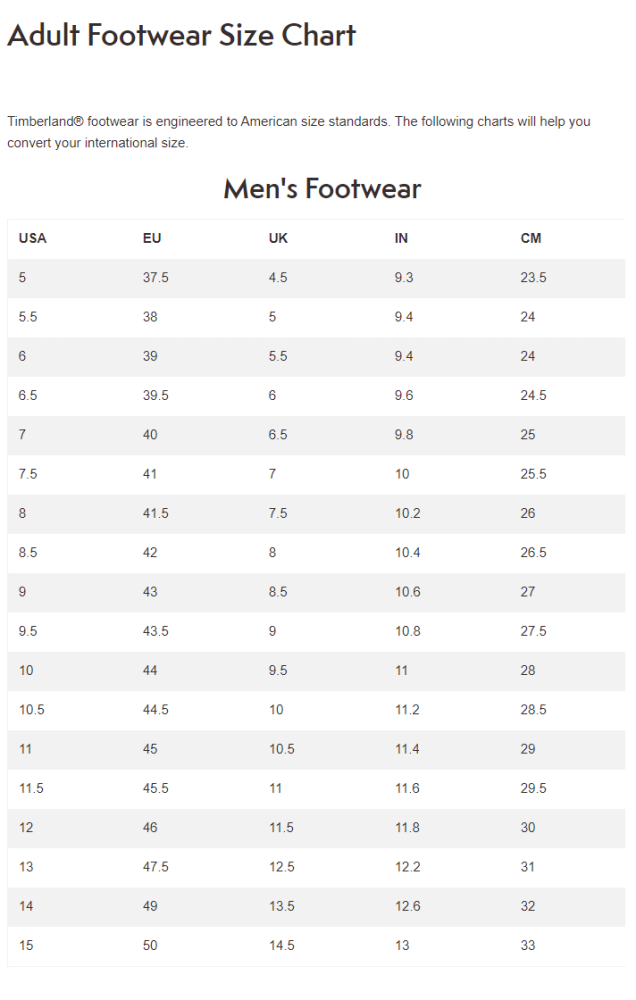Select the UK column header
Screen dimensions: 636x1000
278,238
